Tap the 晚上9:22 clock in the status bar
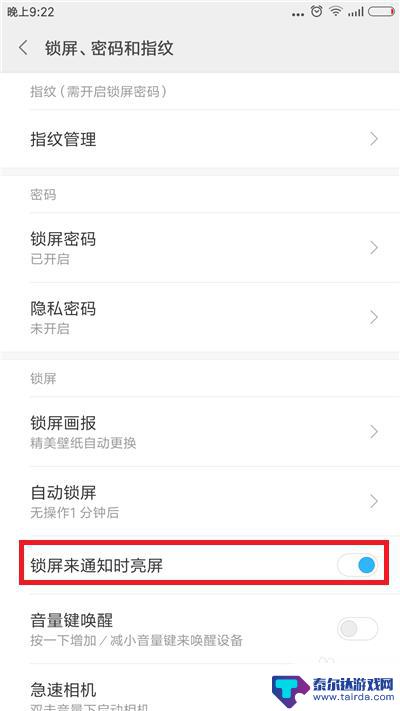Screen dimensions: 400x711 (31, 12)
